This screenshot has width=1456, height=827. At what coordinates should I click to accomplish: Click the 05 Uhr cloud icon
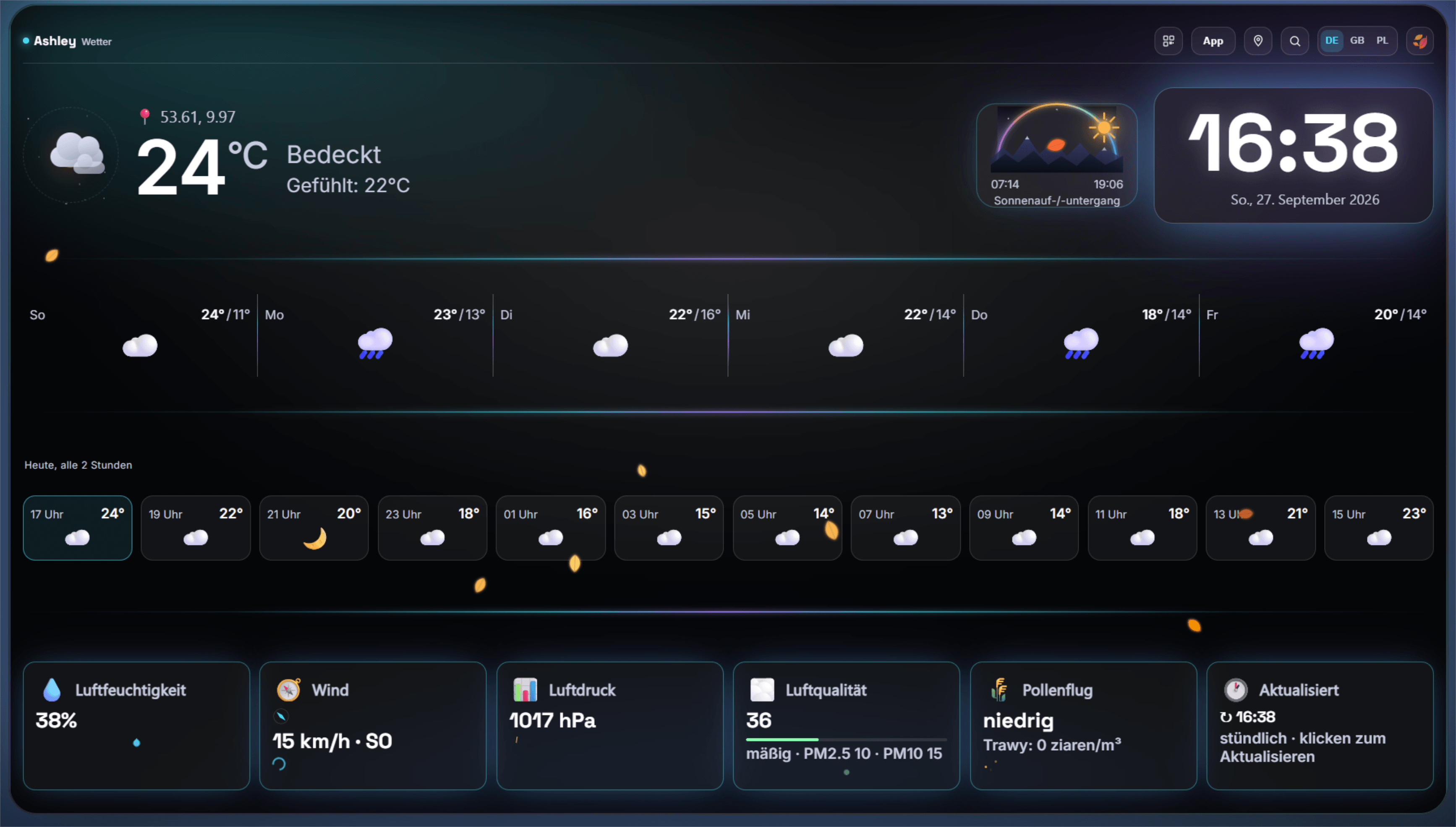click(x=787, y=537)
